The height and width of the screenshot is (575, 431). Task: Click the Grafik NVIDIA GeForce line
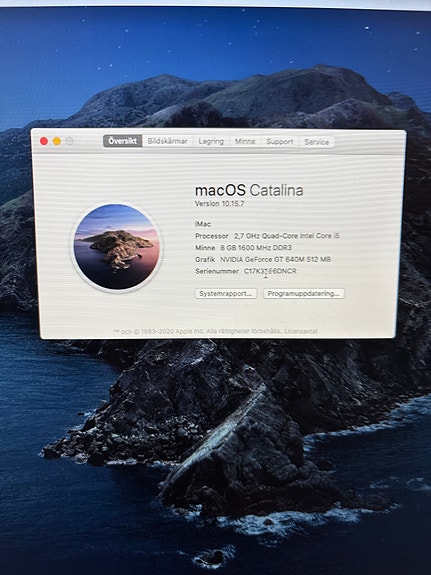pyautogui.click(x=263, y=259)
